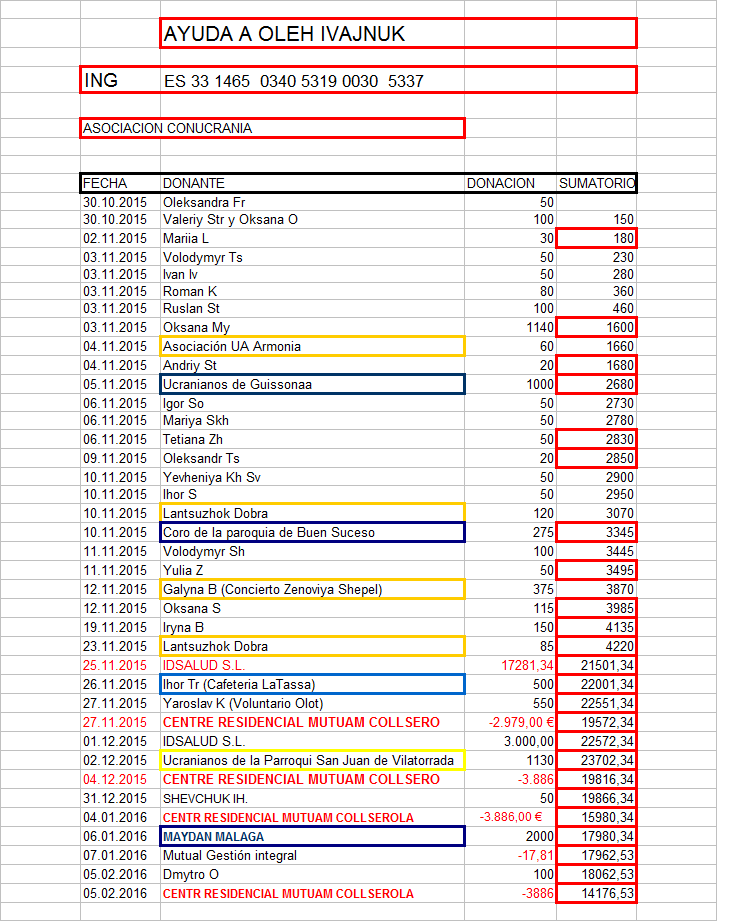The height and width of the screenshot is (923, 745).
Task: Select the SUMATORIO column header
Action: point(596,184)
